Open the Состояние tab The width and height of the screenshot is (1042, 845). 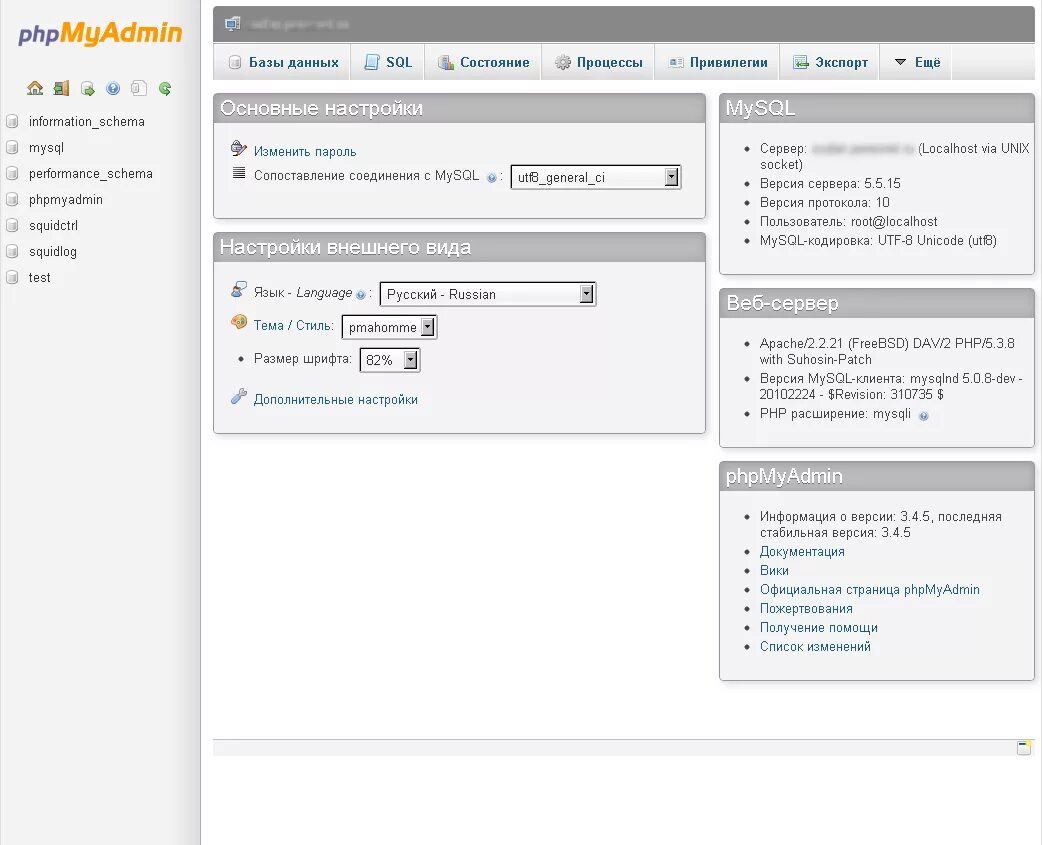point(483,62)
